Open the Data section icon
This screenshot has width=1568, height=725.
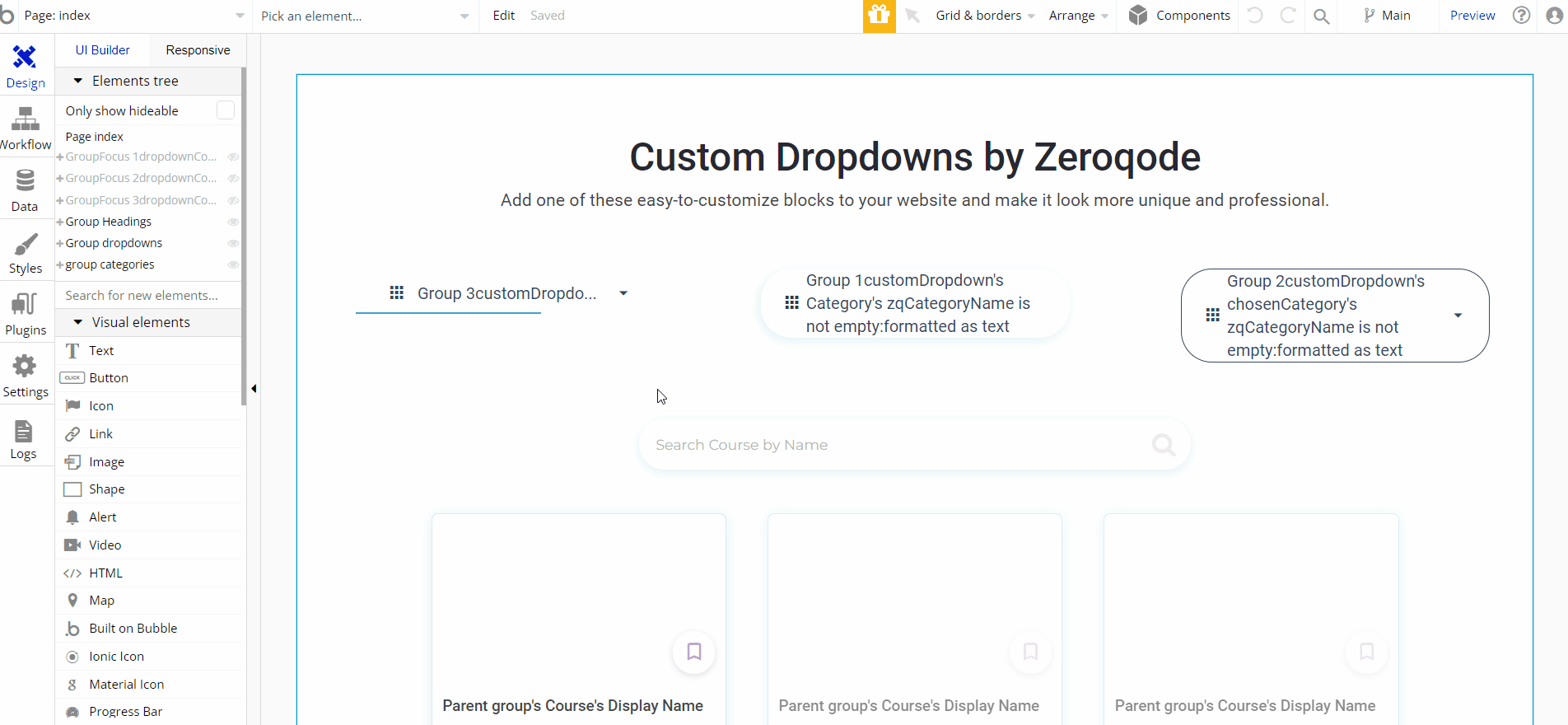25,180
